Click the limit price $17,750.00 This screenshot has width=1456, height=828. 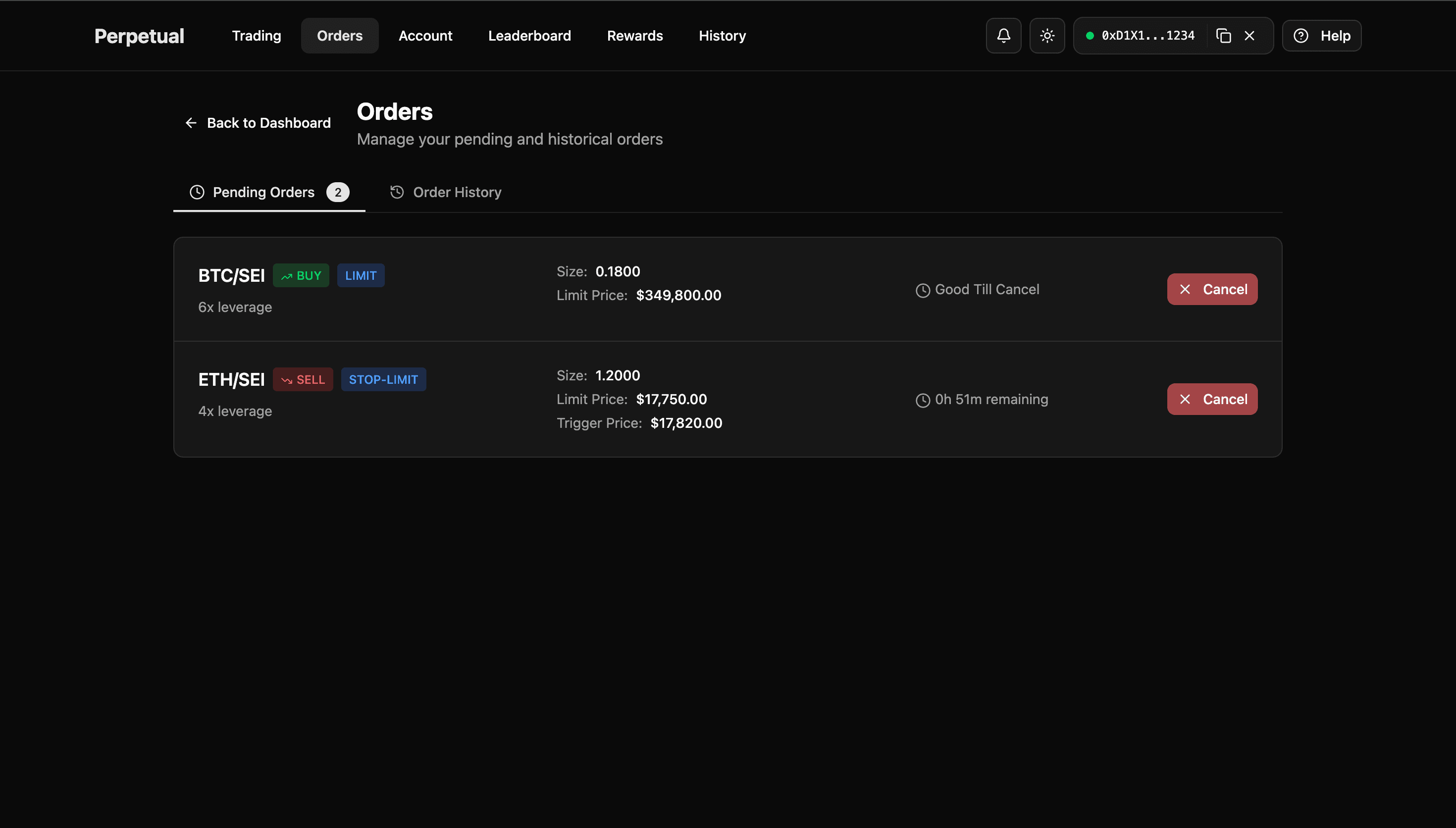coord(672,399)
